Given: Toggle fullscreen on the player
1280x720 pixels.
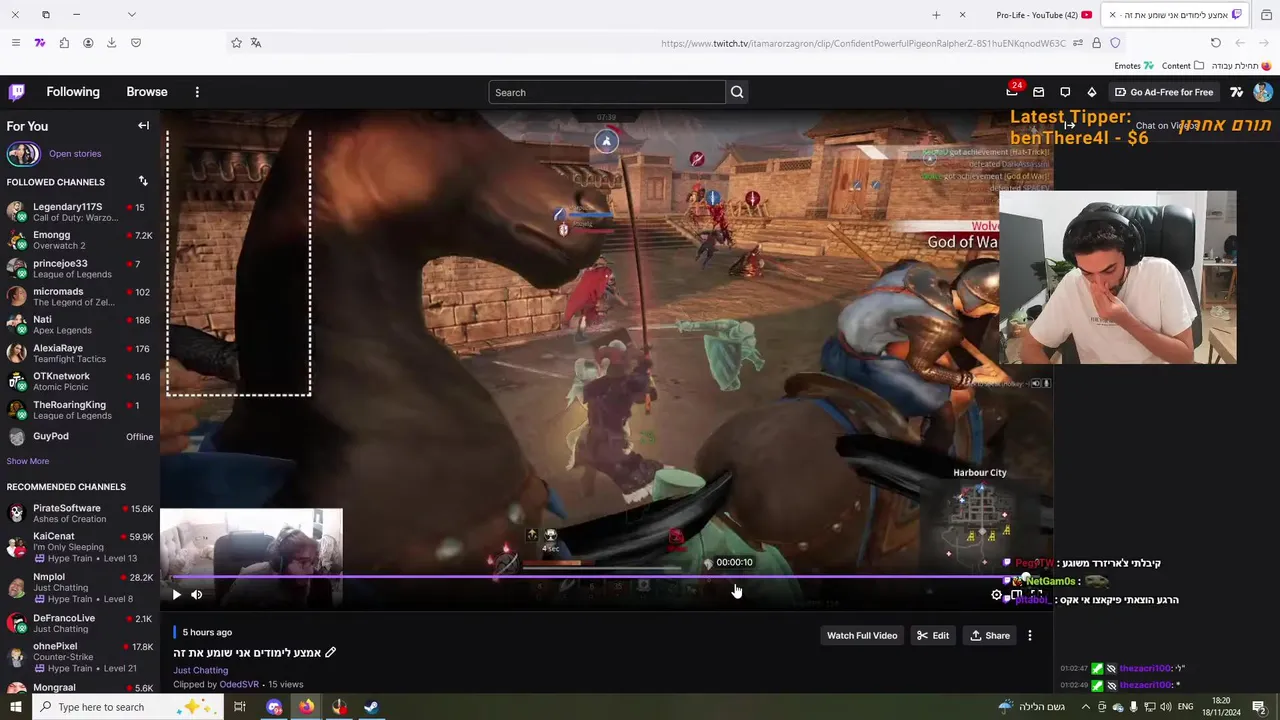Looking at the screenshot, I should click(x=1036, y=595).
